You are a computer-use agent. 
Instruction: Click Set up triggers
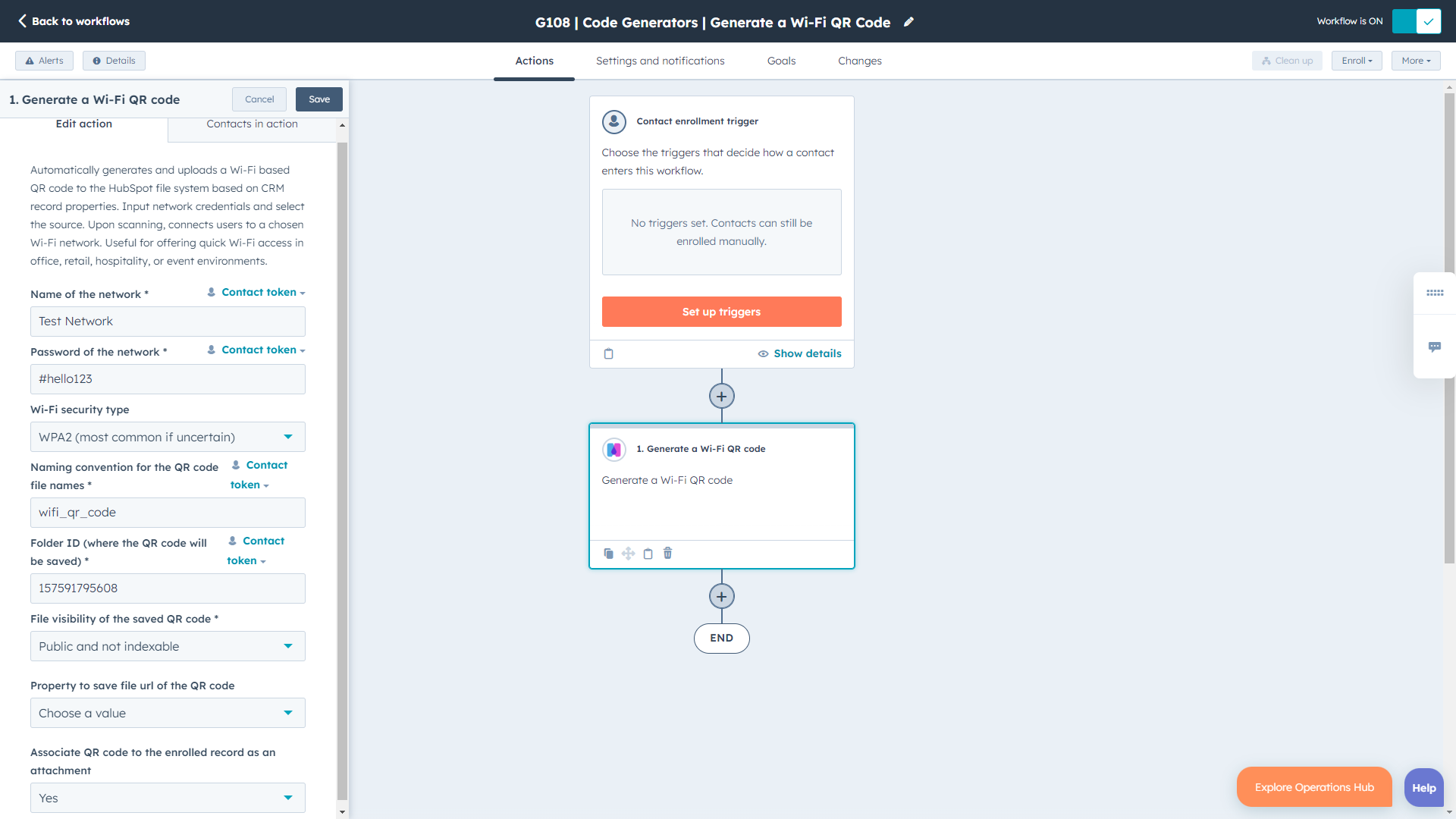coord(721,312)
